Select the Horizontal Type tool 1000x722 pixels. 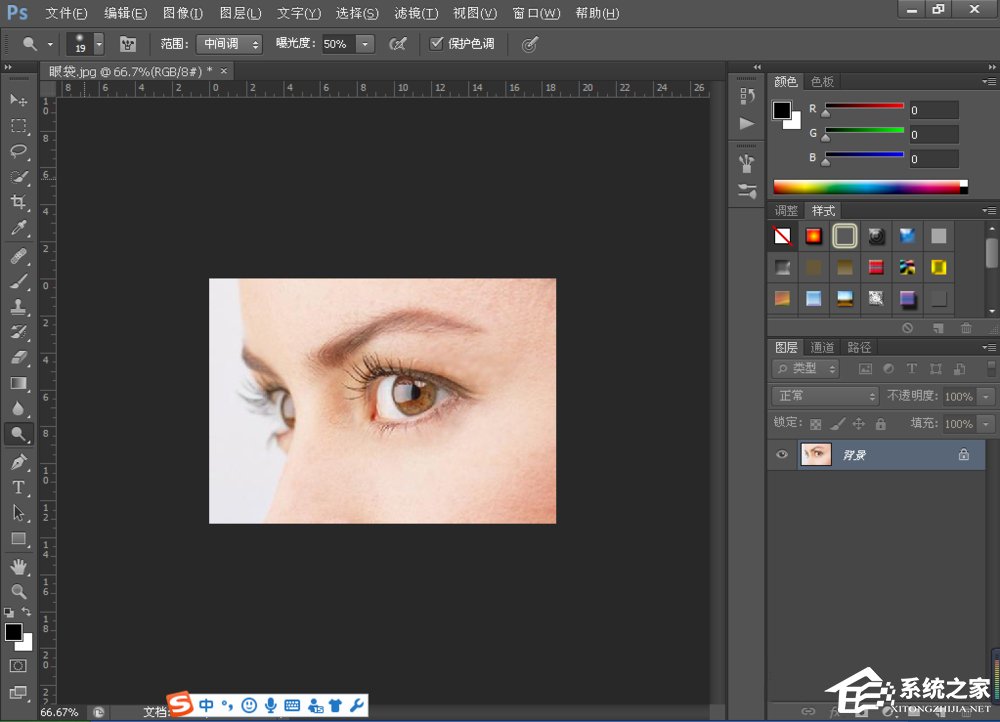coord(19,488)
